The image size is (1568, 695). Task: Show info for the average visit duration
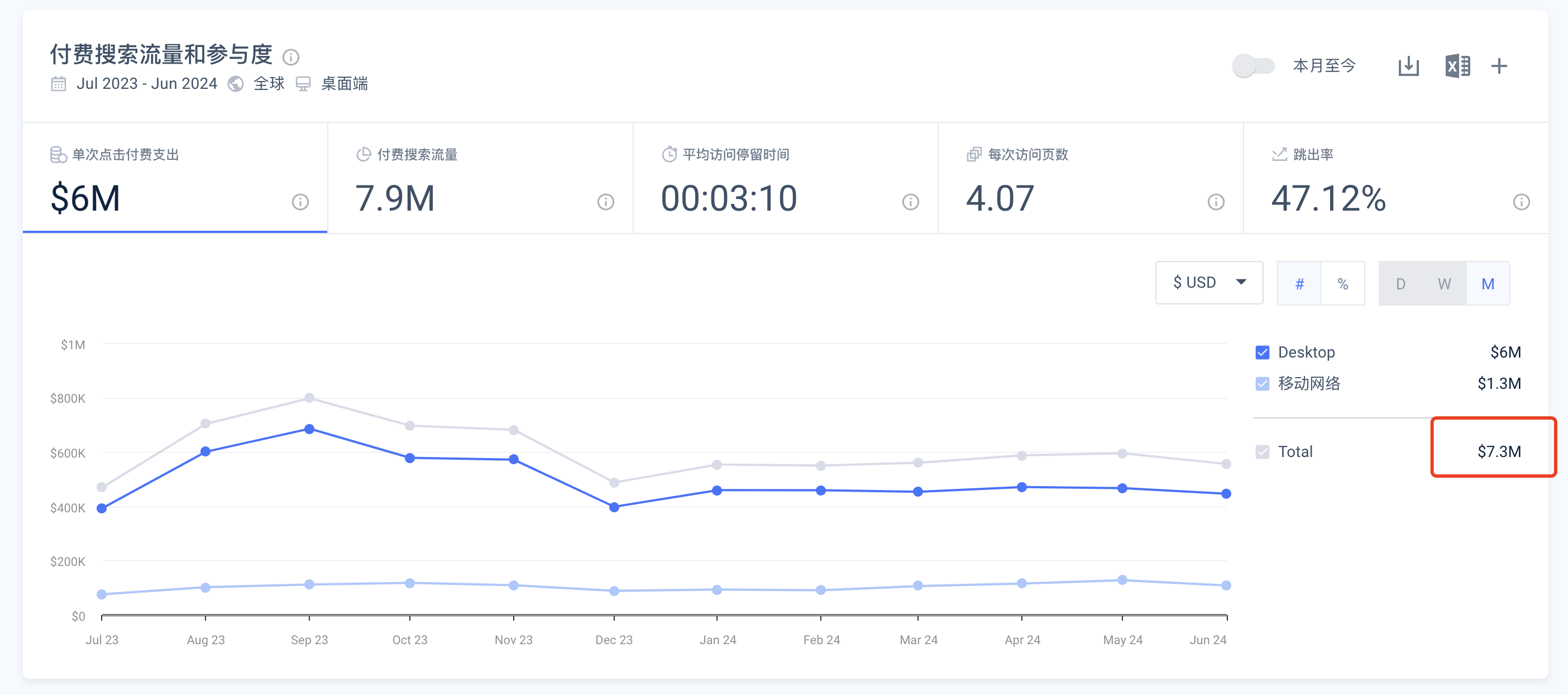[911, 202]
